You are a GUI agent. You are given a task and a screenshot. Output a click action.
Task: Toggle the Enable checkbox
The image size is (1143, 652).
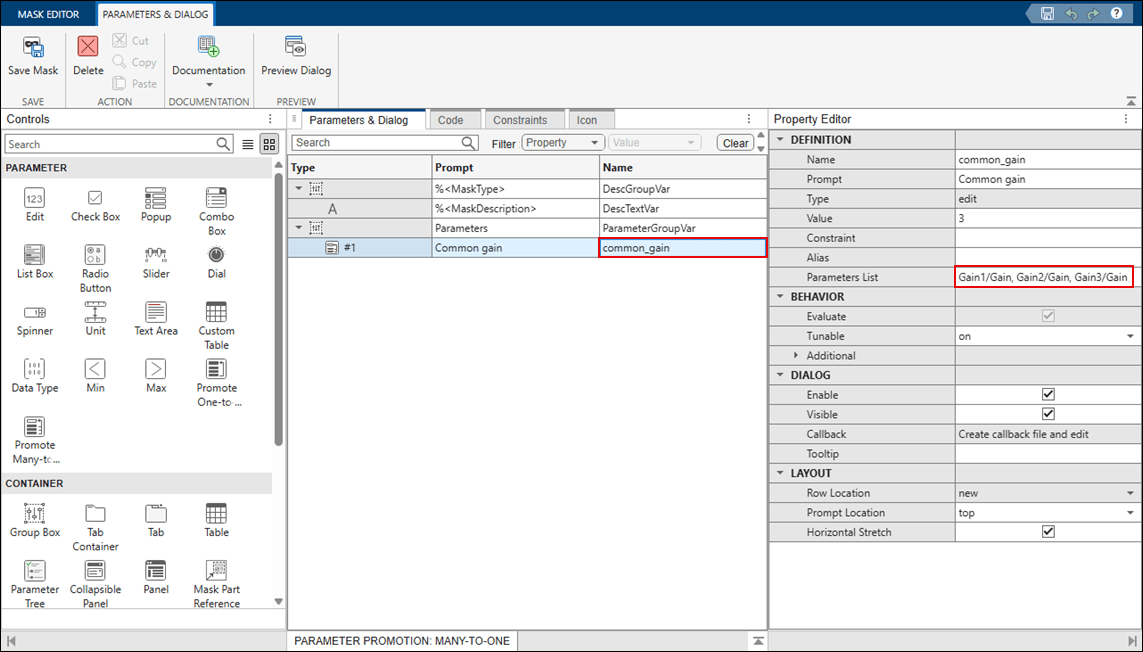1048,395
